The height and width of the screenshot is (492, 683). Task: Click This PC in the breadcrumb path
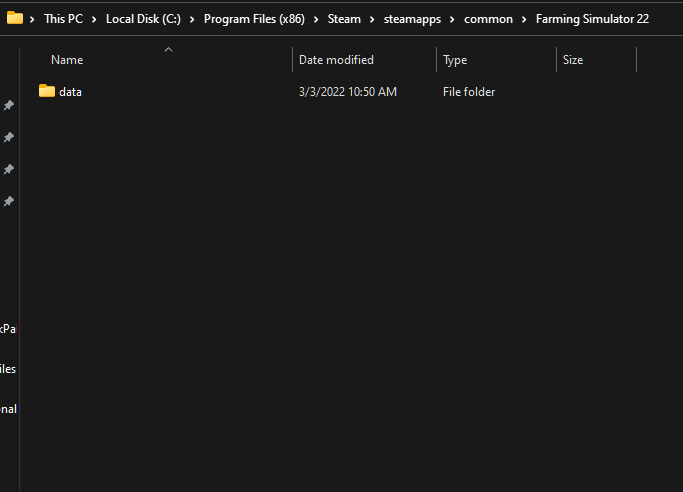coord(63,19)
